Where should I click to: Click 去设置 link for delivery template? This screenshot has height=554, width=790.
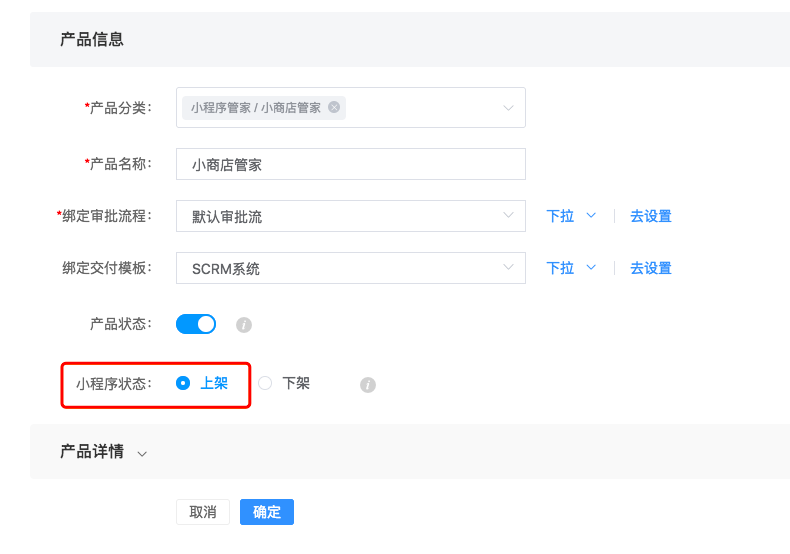[651, 268]
